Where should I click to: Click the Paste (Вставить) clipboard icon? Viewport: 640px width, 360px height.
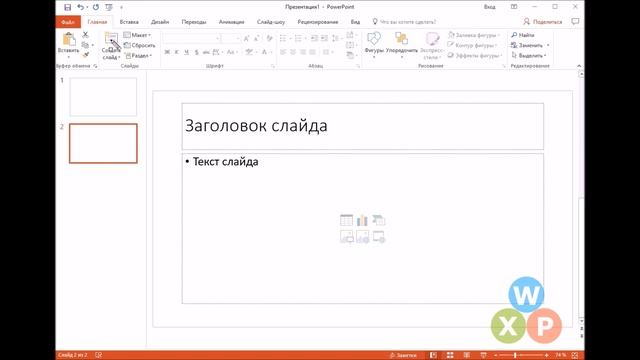pyautogui.click(x=69, y=39)
